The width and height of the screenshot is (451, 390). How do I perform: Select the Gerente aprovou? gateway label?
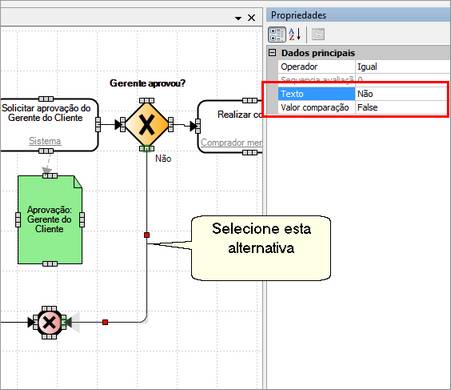point(147,83)
